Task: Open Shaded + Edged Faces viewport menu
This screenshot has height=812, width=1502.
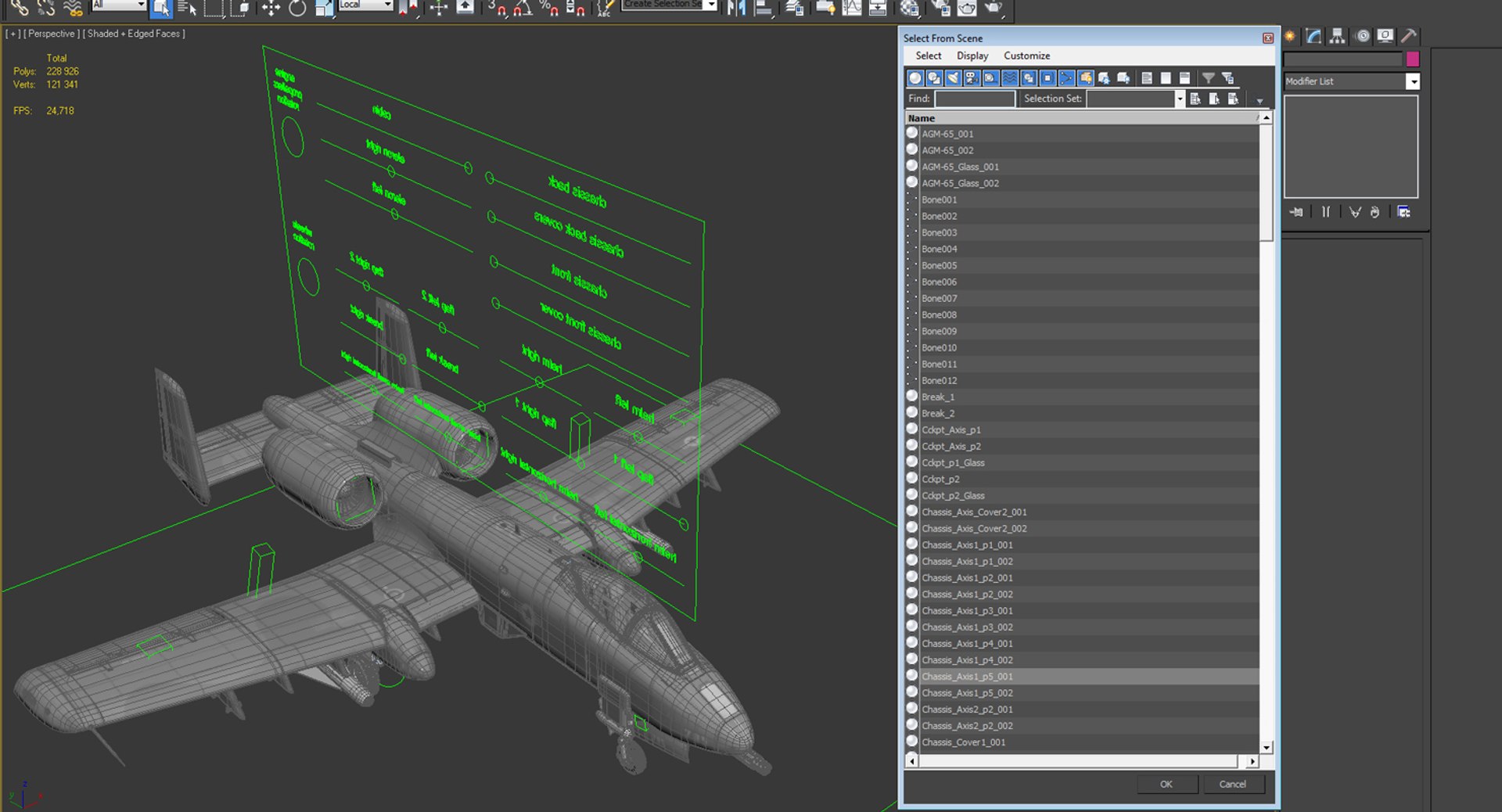Action: coord(134,34)
